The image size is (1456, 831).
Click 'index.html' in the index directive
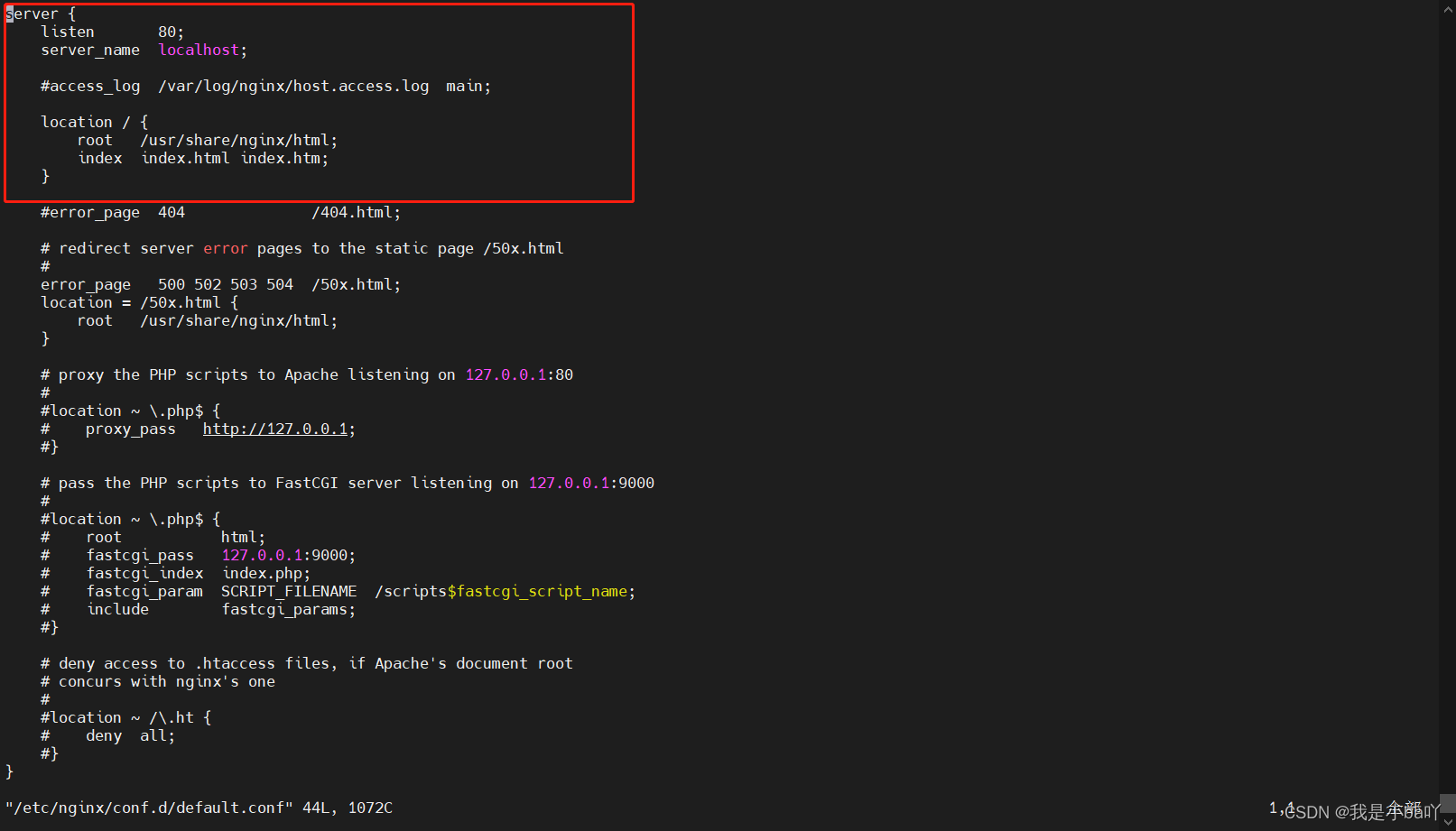[x=185, y=159]
